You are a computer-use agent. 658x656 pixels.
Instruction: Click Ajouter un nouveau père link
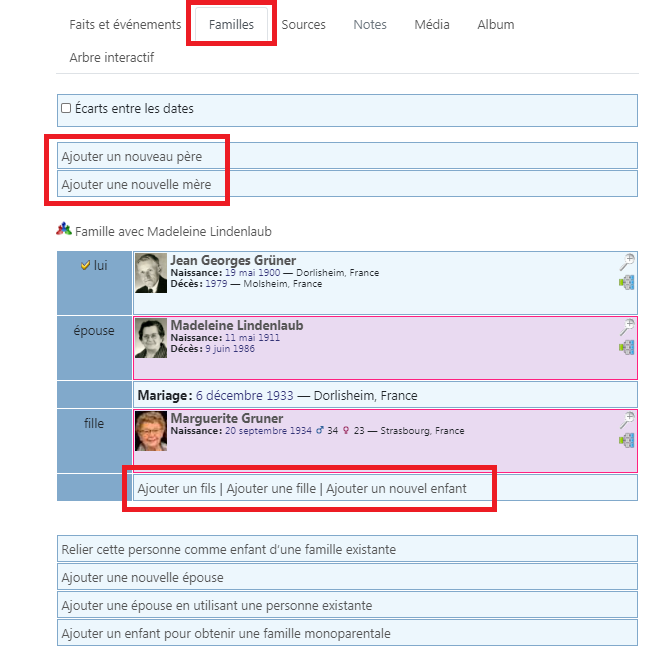131,157
